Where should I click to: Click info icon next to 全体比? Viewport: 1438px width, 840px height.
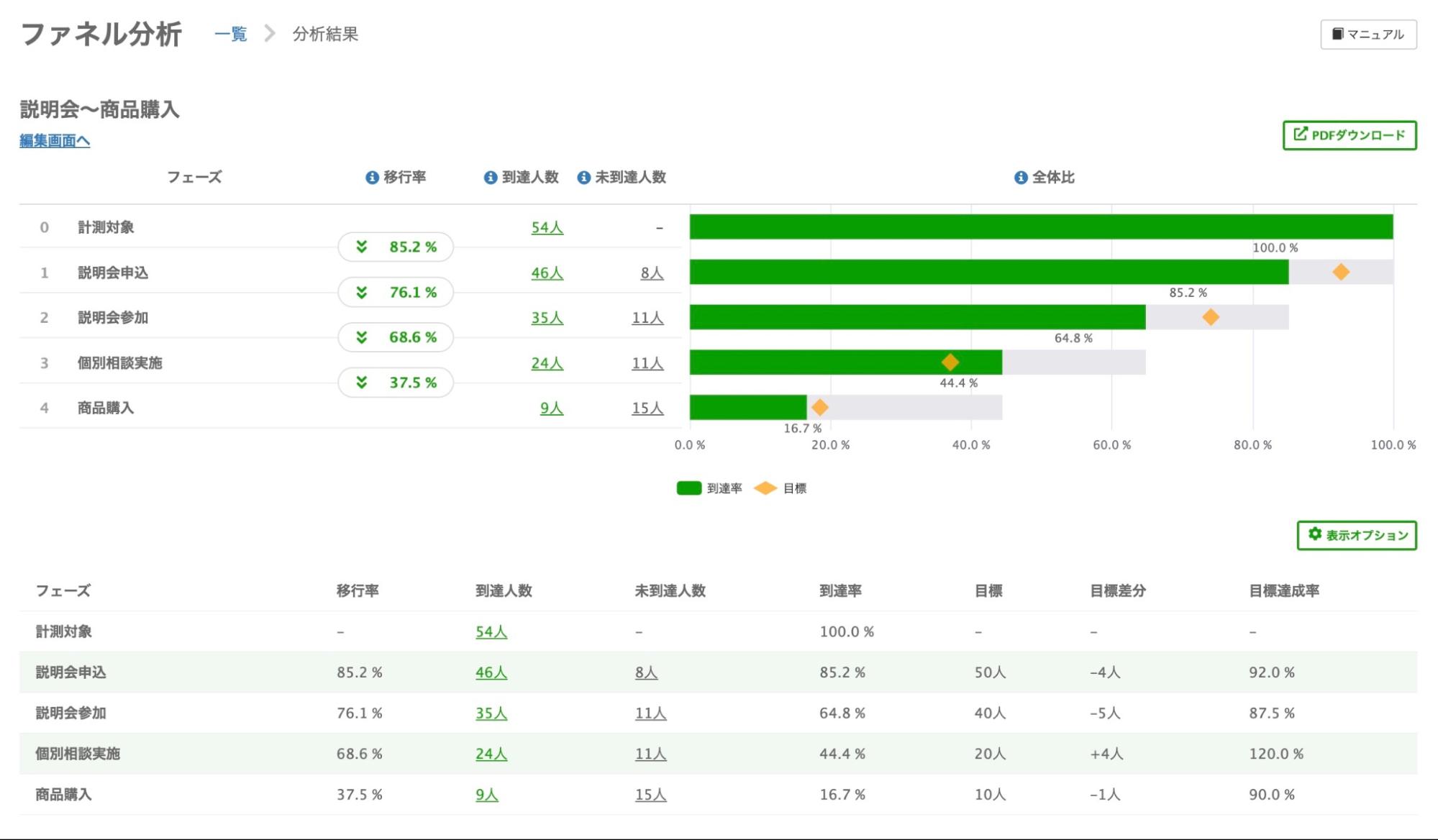1021,178
